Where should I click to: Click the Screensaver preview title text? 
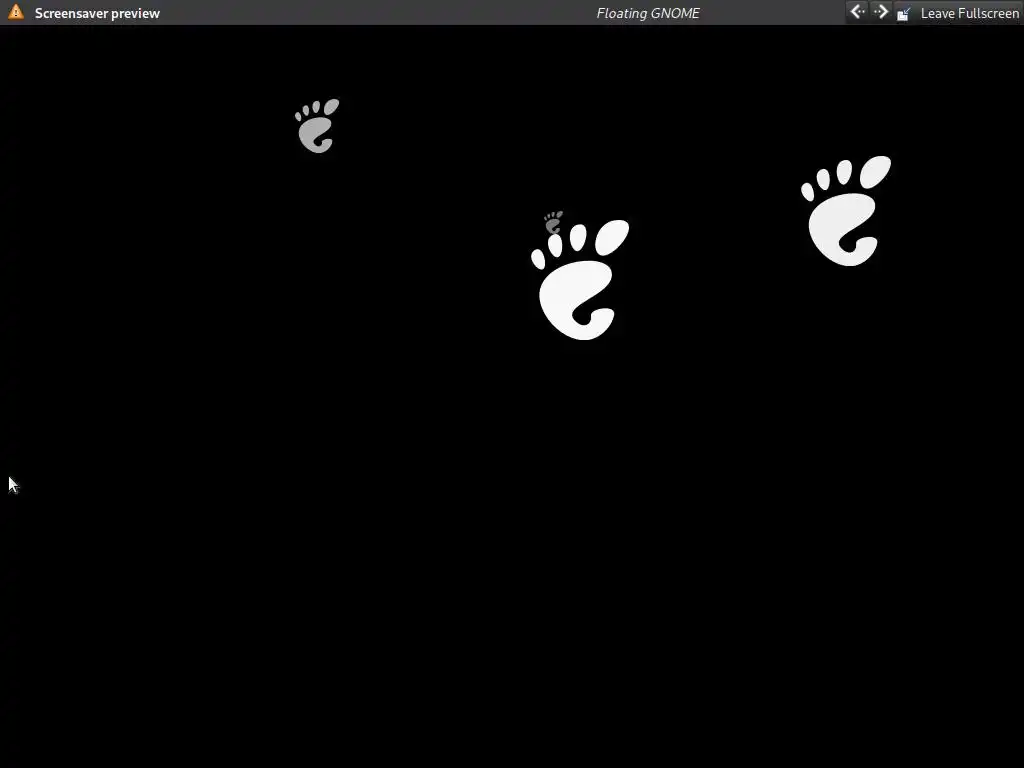pos(97,13)
